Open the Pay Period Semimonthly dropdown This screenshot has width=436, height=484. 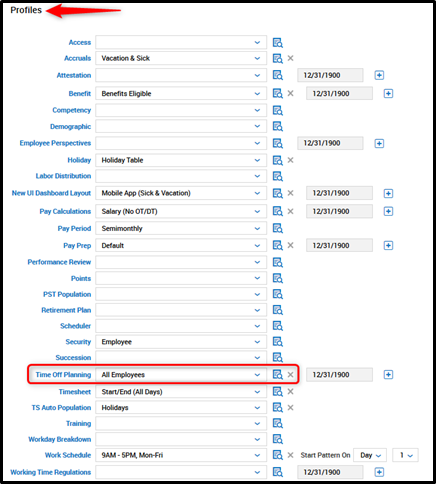click(181, 229)
